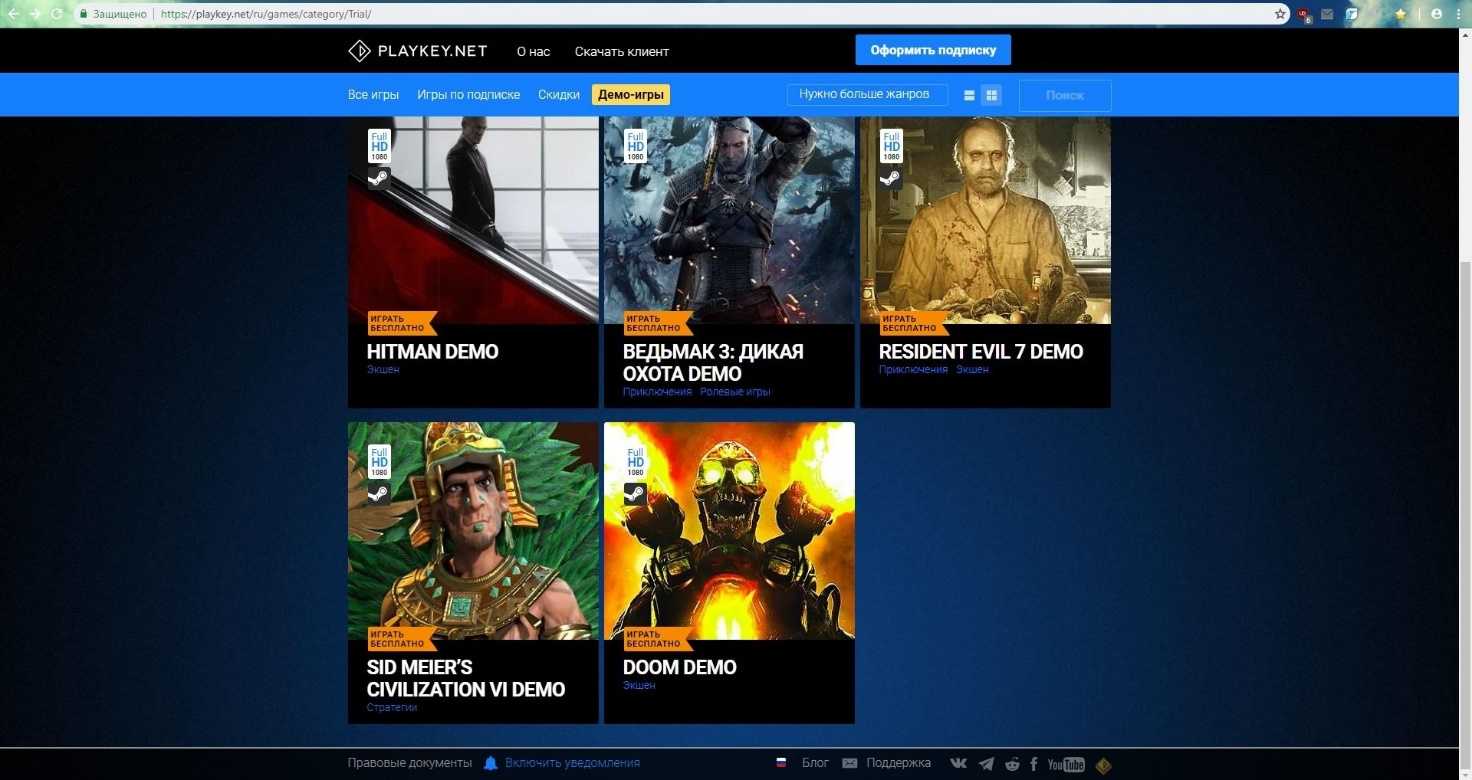Switch to list view layout
Viewport: 1472px width, 780px height.
point(969,95)
